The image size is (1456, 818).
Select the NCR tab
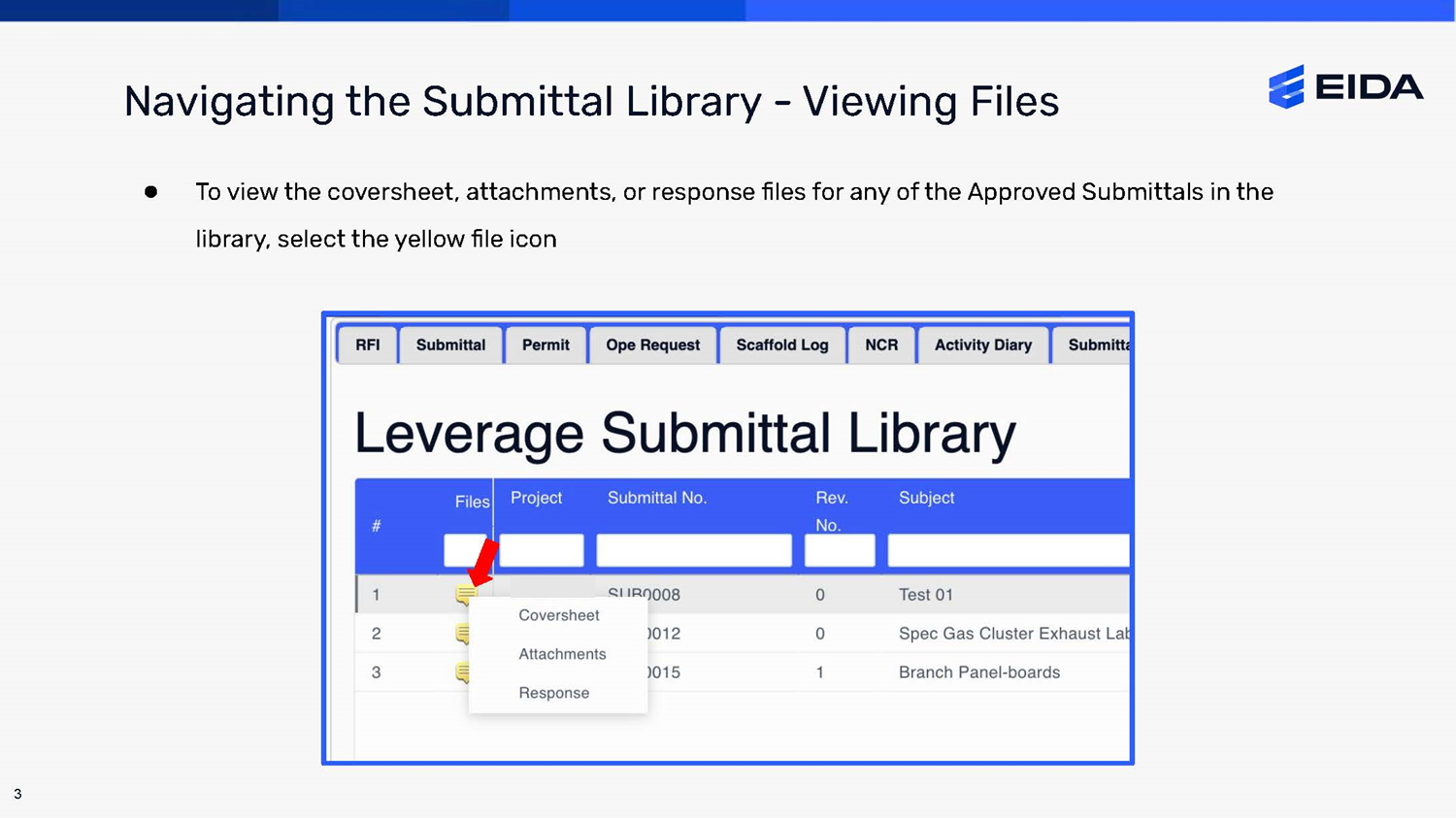pyautogui.click(x=881, y=345)
